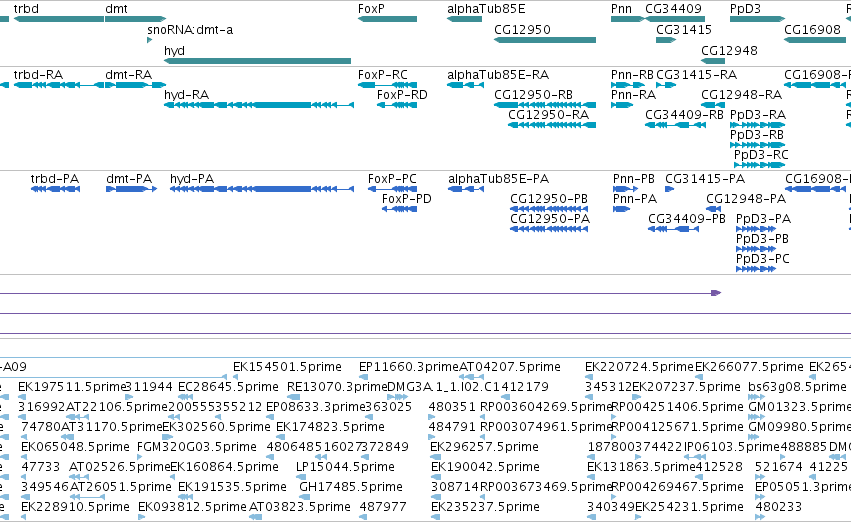Click the bs63g08.5prime EST label
851x522 pixels.
point(797,387)
